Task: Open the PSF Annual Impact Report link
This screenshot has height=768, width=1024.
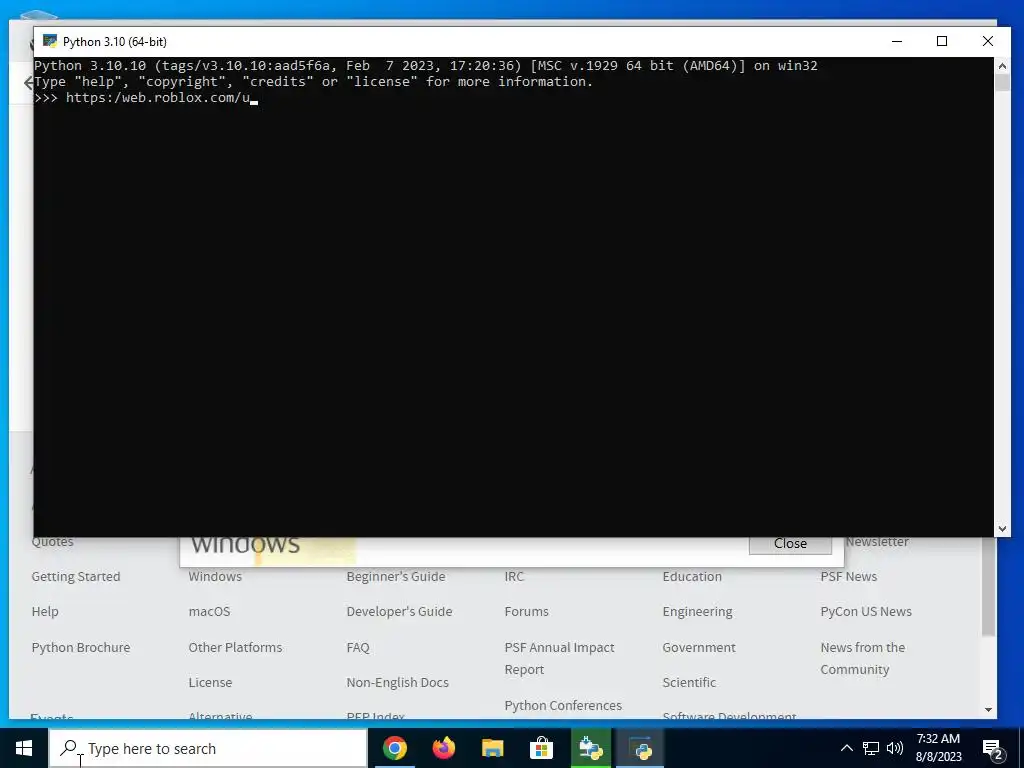Action: click(559, 658)
